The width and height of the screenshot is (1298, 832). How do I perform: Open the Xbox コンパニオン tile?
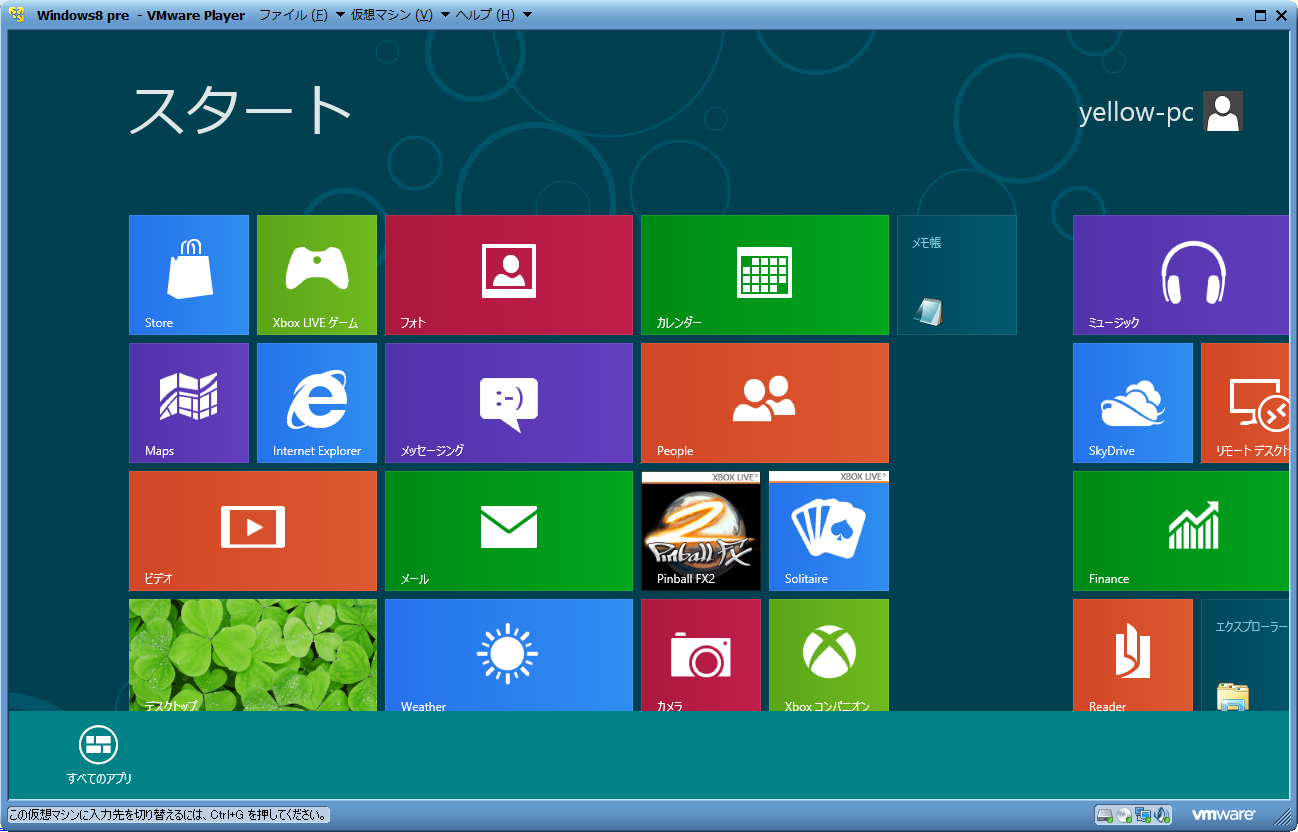coord(829,655)
